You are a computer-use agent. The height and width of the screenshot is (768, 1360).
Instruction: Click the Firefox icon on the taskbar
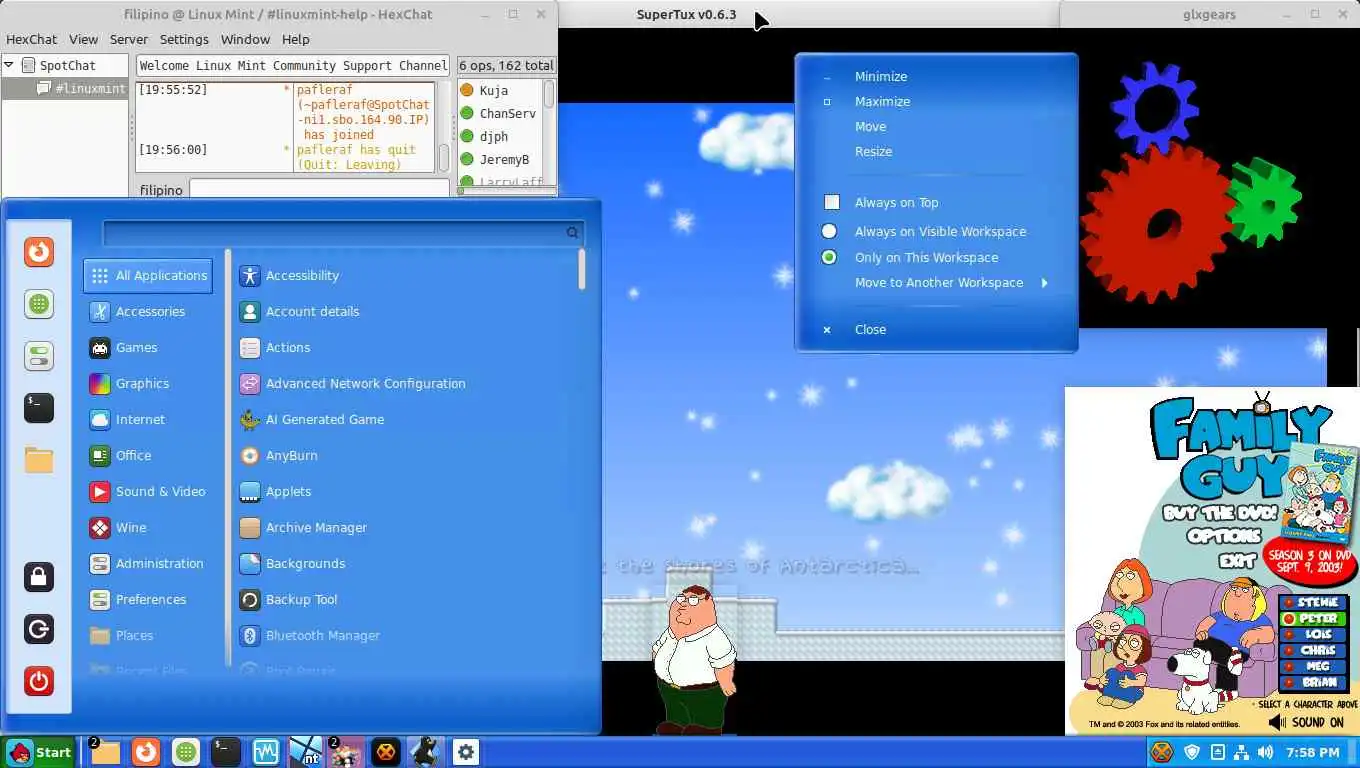[x=146, y=752]
